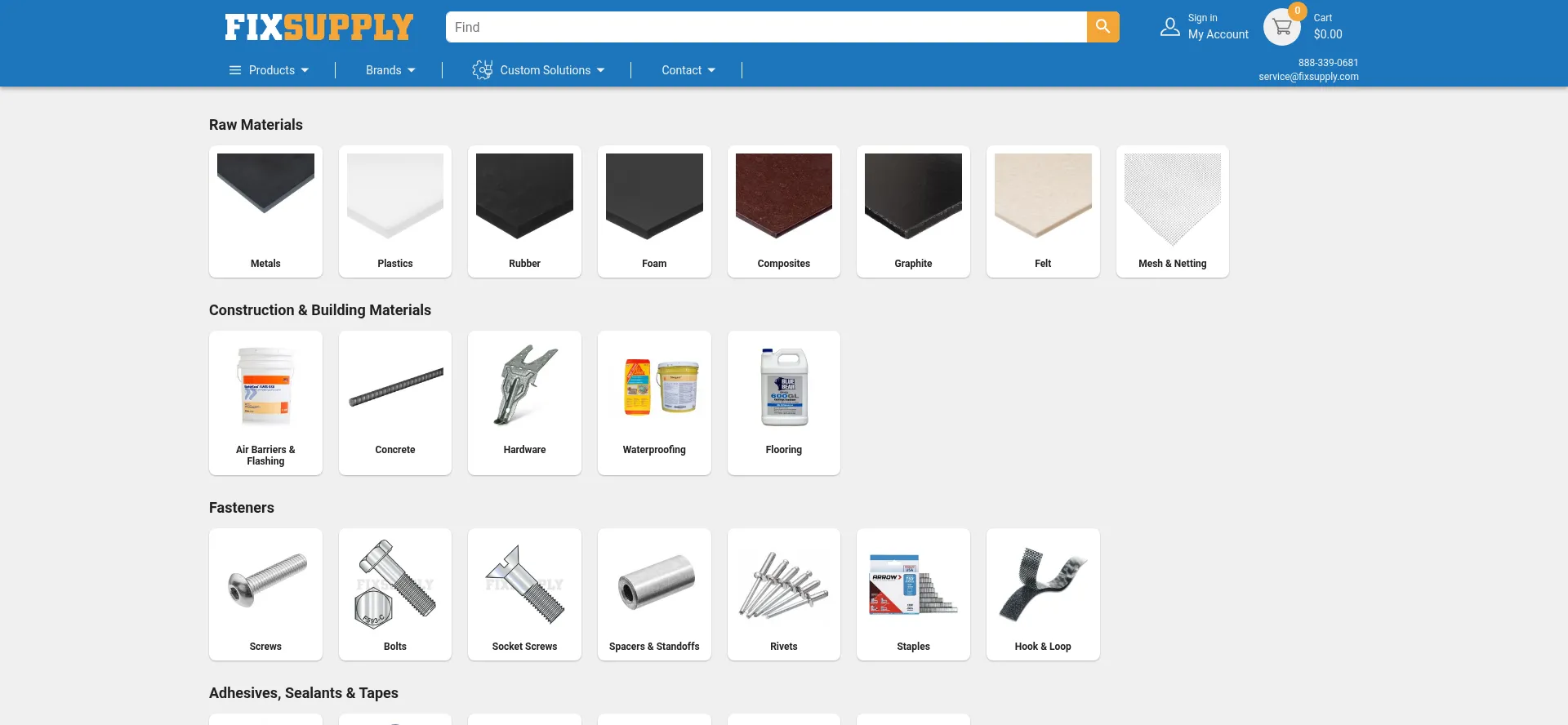Open the Custom Solutions menu label
This screenshot has height=725, width=1568.
546,70
